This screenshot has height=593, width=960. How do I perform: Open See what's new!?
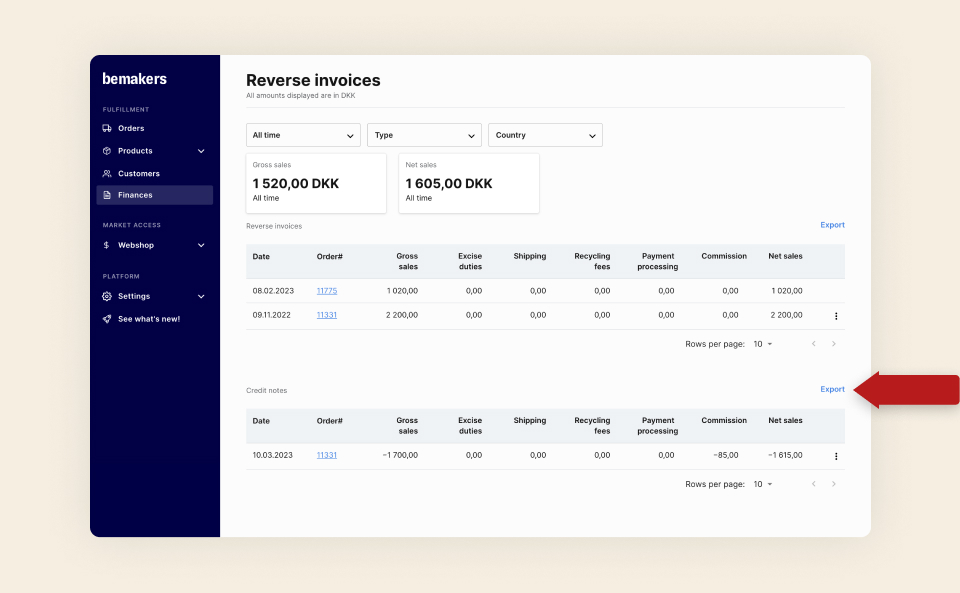tap(154, 319)
